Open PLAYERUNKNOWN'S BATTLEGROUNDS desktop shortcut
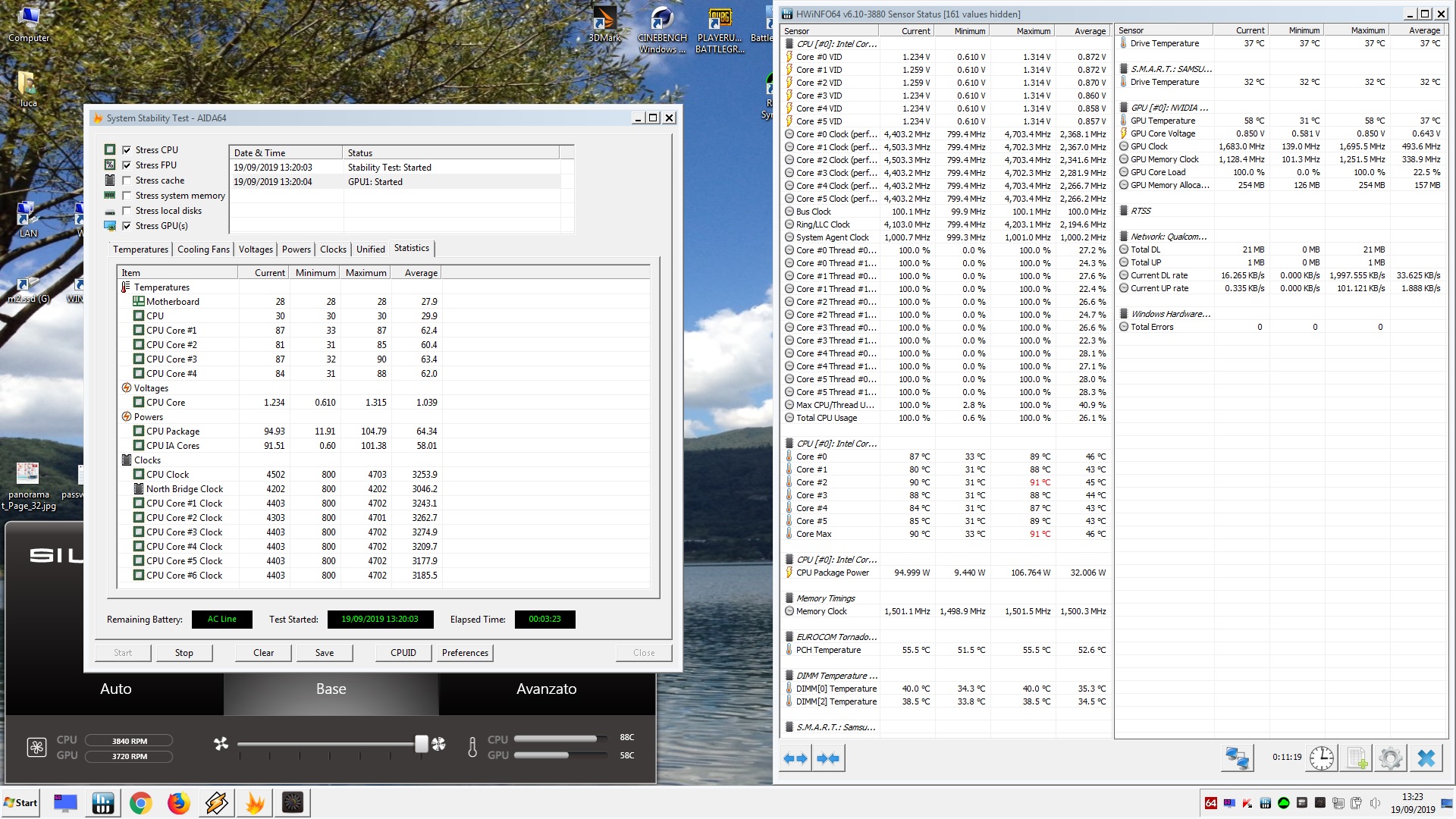Viewport: 1456px width, 819px height. tap(720, 30)
